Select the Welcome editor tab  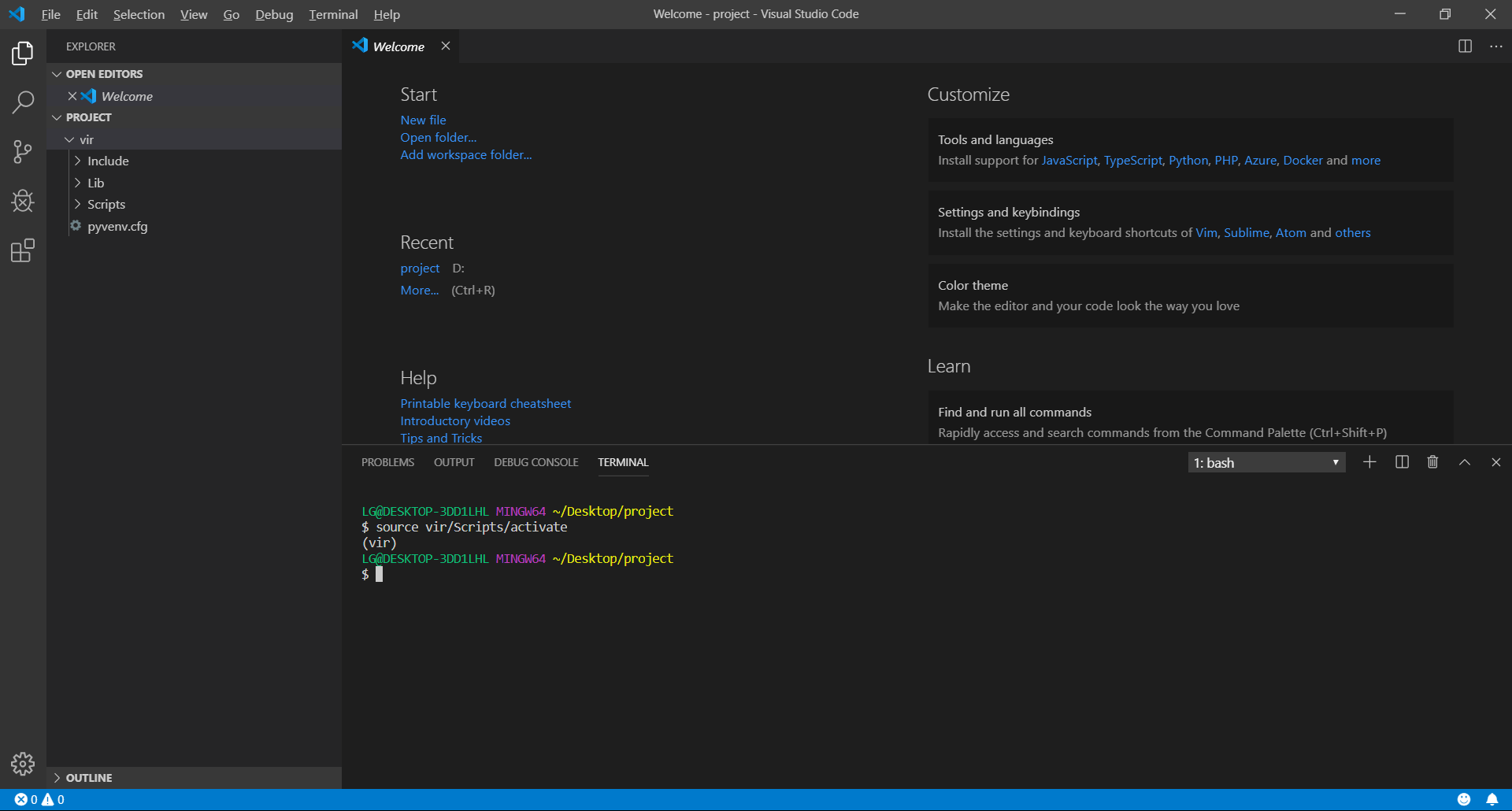pos(400,46)
